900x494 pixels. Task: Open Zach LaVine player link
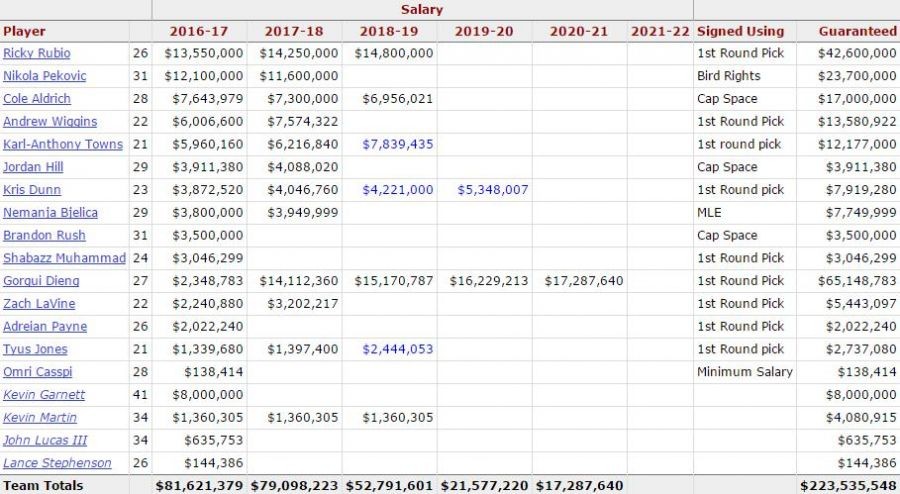click(39, 304)
